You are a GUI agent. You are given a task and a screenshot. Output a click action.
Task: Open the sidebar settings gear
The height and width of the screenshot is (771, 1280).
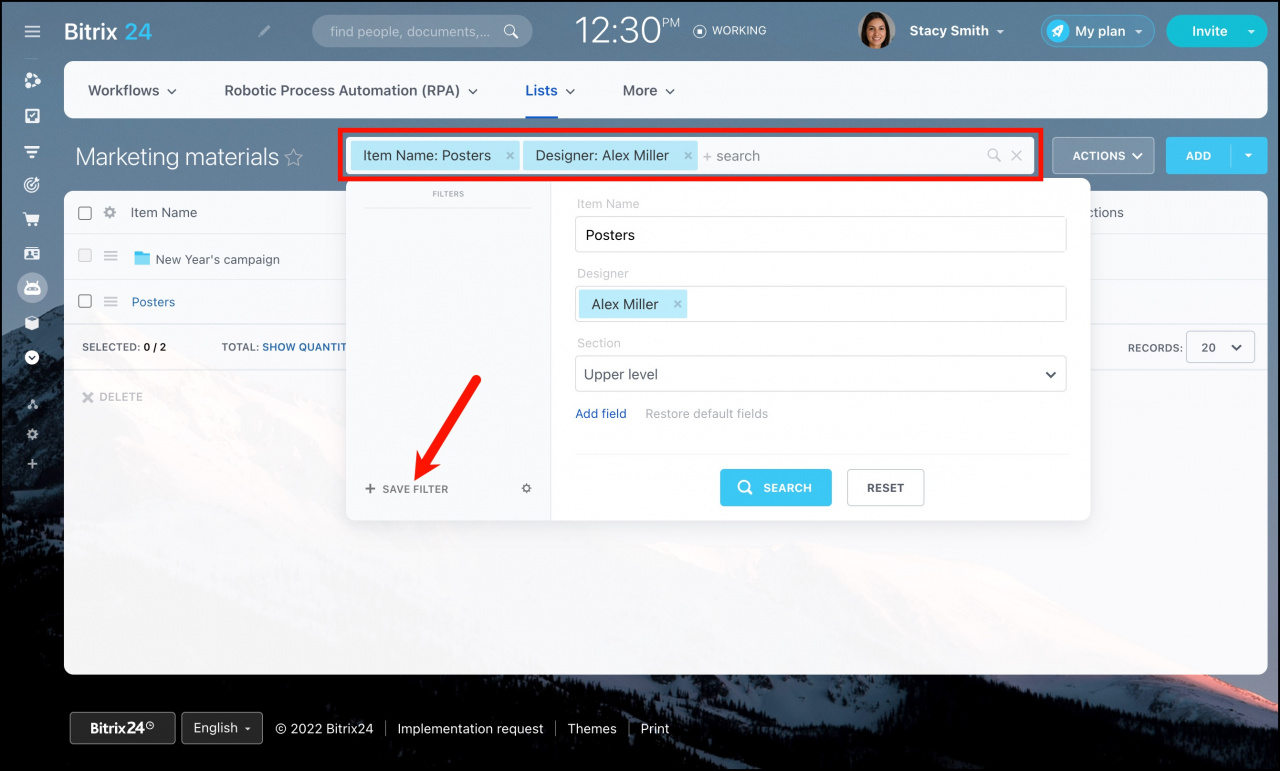pos(32,434)
